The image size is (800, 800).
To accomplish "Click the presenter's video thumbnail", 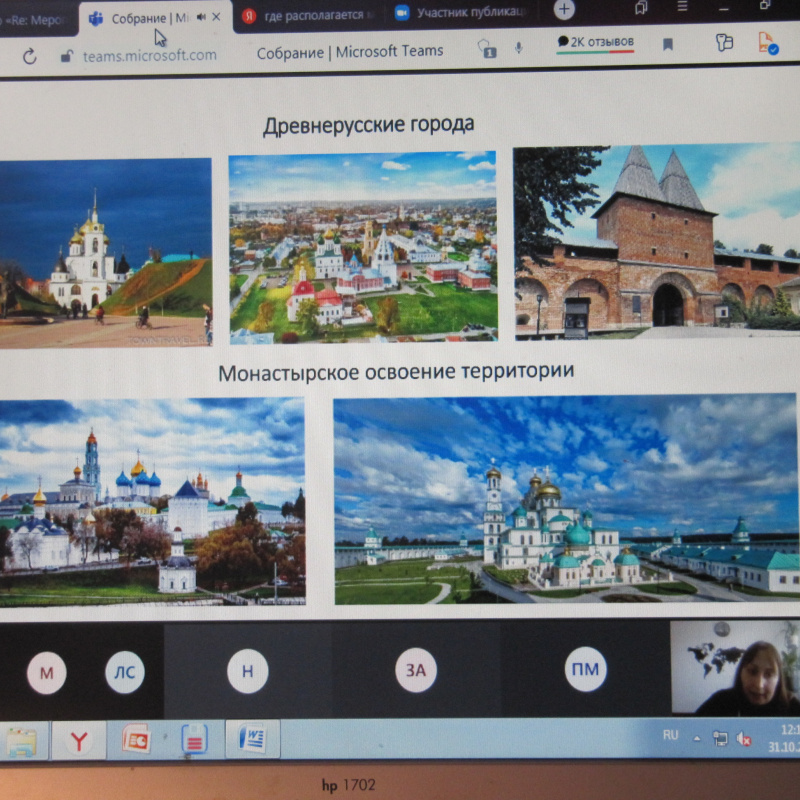I will (x=734, y=667).
